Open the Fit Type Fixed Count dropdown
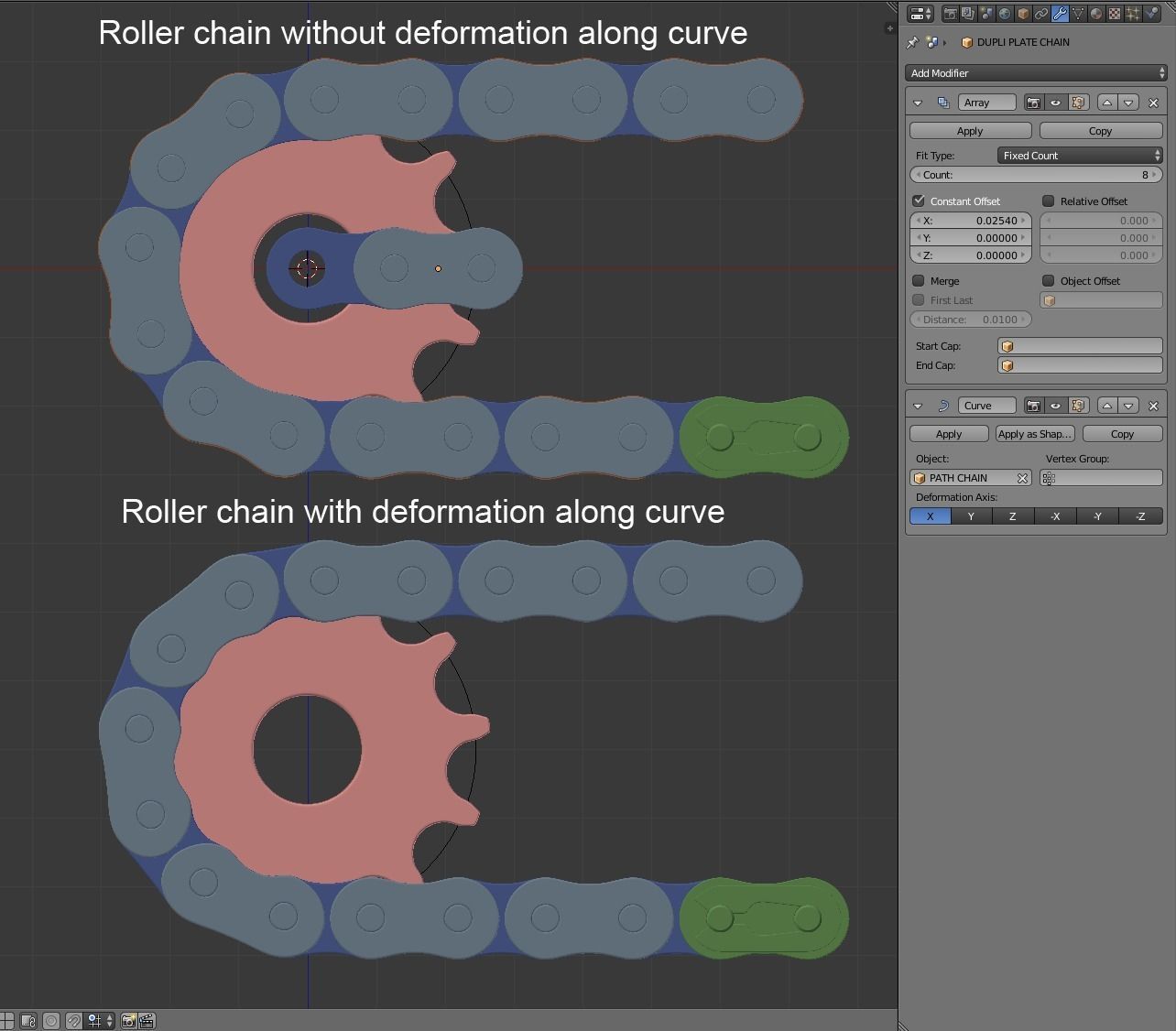1176x1031 pixels. point(1080,156)
